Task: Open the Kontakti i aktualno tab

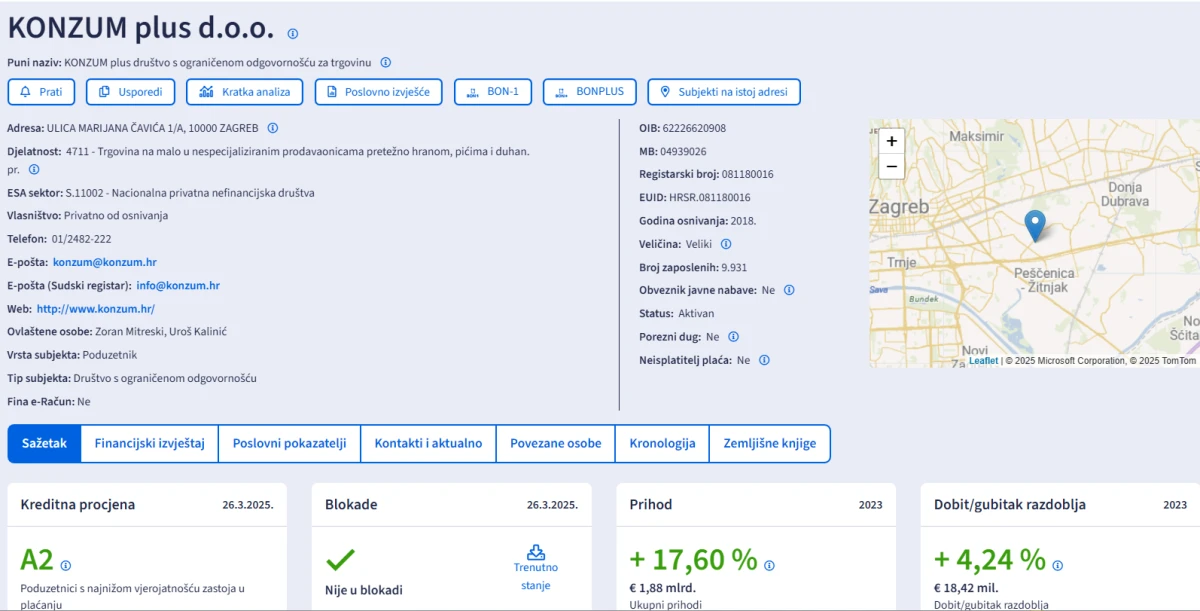Action: pyautogui.click(x=428, y=443)
